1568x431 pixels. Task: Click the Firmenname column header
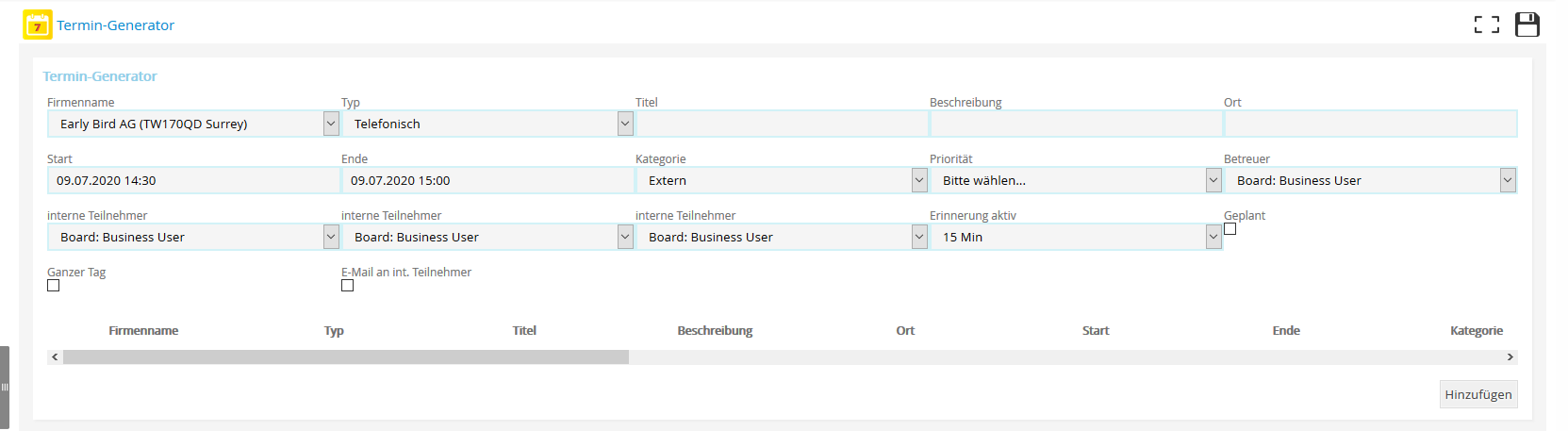(x=143, y=331)
